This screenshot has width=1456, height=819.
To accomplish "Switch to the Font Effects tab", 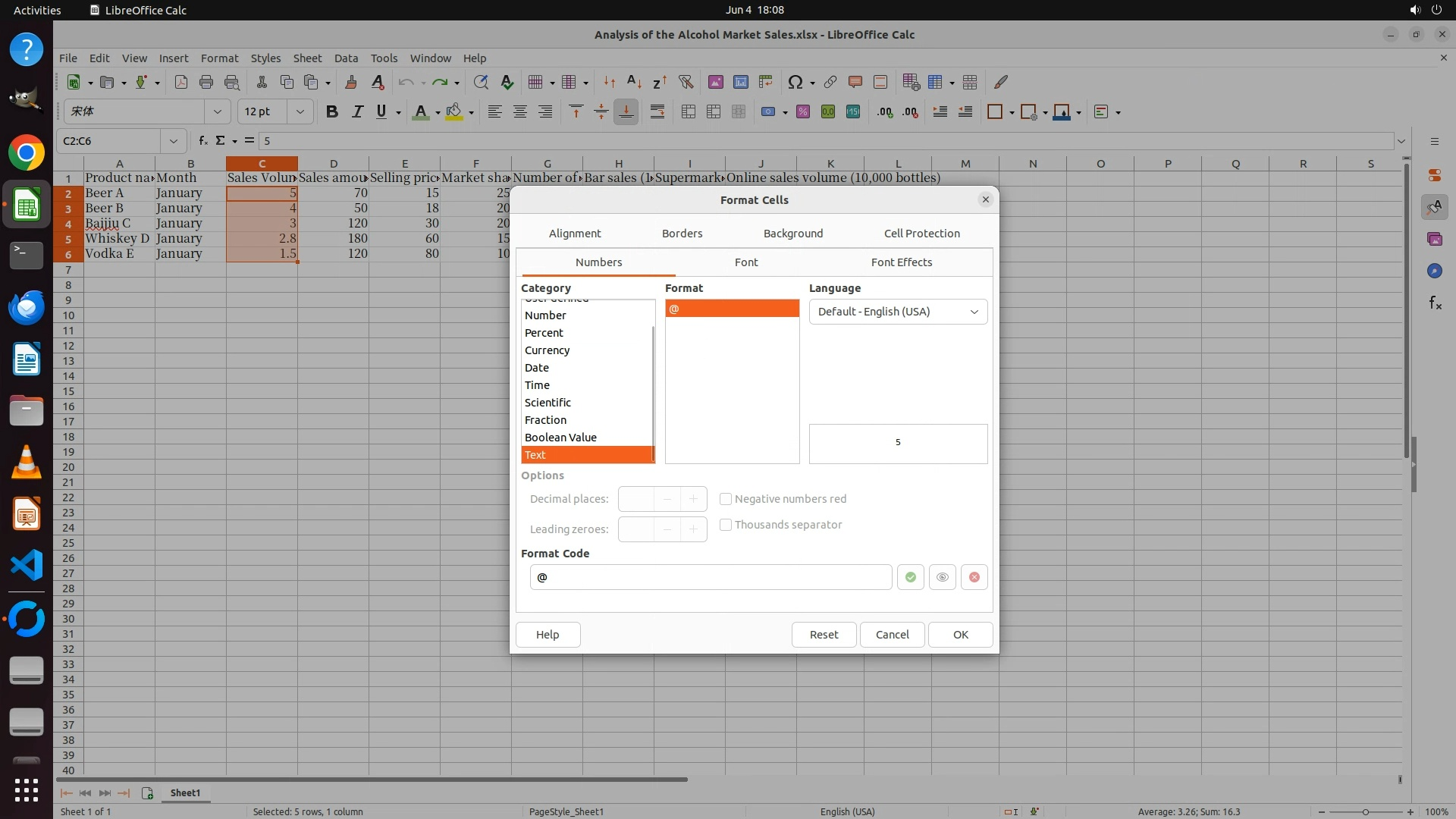I will point(901,262).
